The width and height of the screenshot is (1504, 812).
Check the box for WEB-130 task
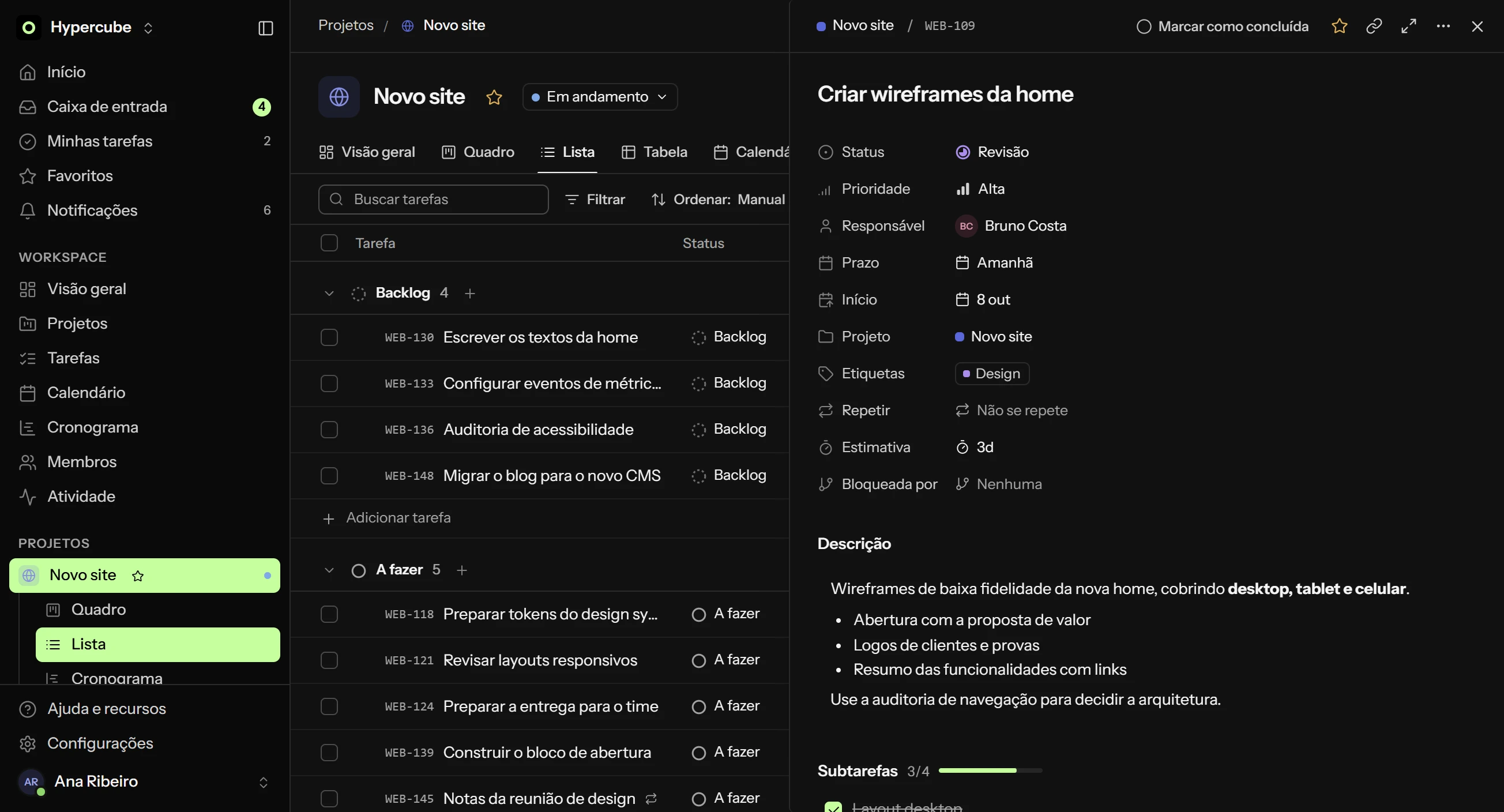click(329, 337)
